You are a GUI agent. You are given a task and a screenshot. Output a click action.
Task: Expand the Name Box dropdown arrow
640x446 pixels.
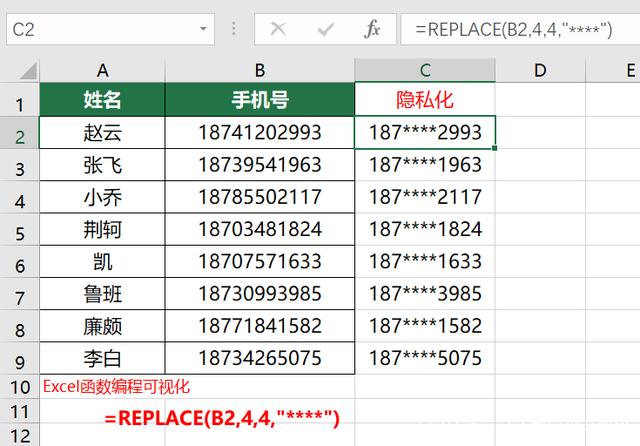202,29
